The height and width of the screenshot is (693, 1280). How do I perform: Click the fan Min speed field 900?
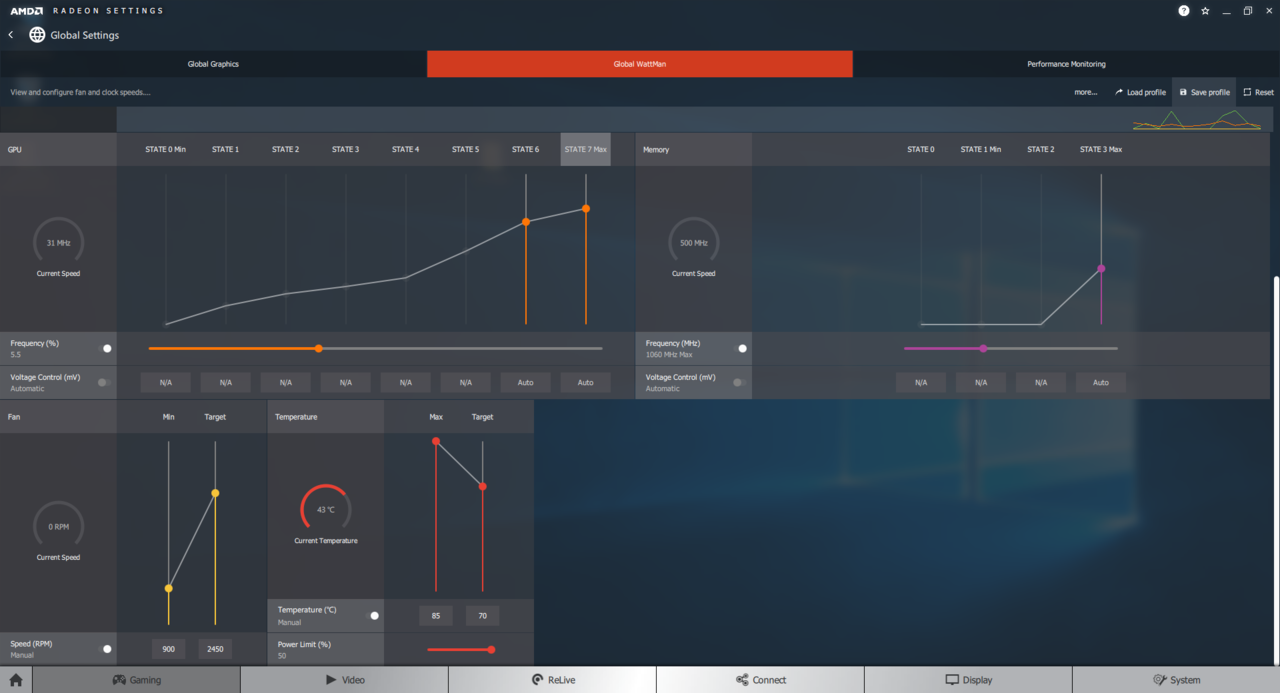pyautogui.click(x=168, y=649)
